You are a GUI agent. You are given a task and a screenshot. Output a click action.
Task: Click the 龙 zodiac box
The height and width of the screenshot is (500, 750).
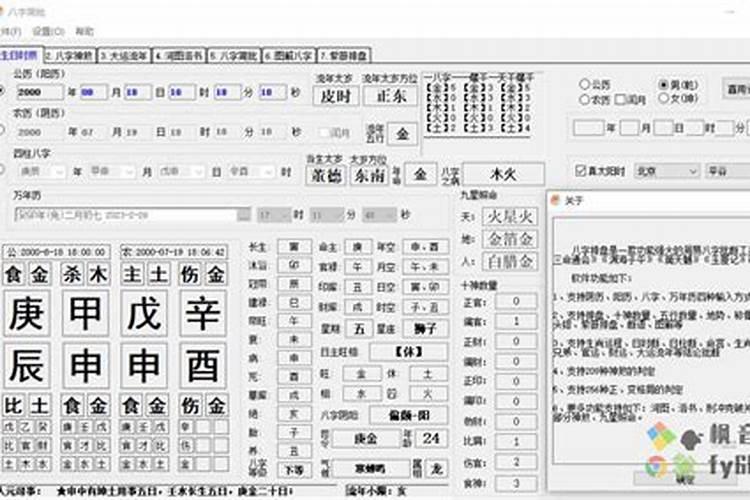(436, 469)
